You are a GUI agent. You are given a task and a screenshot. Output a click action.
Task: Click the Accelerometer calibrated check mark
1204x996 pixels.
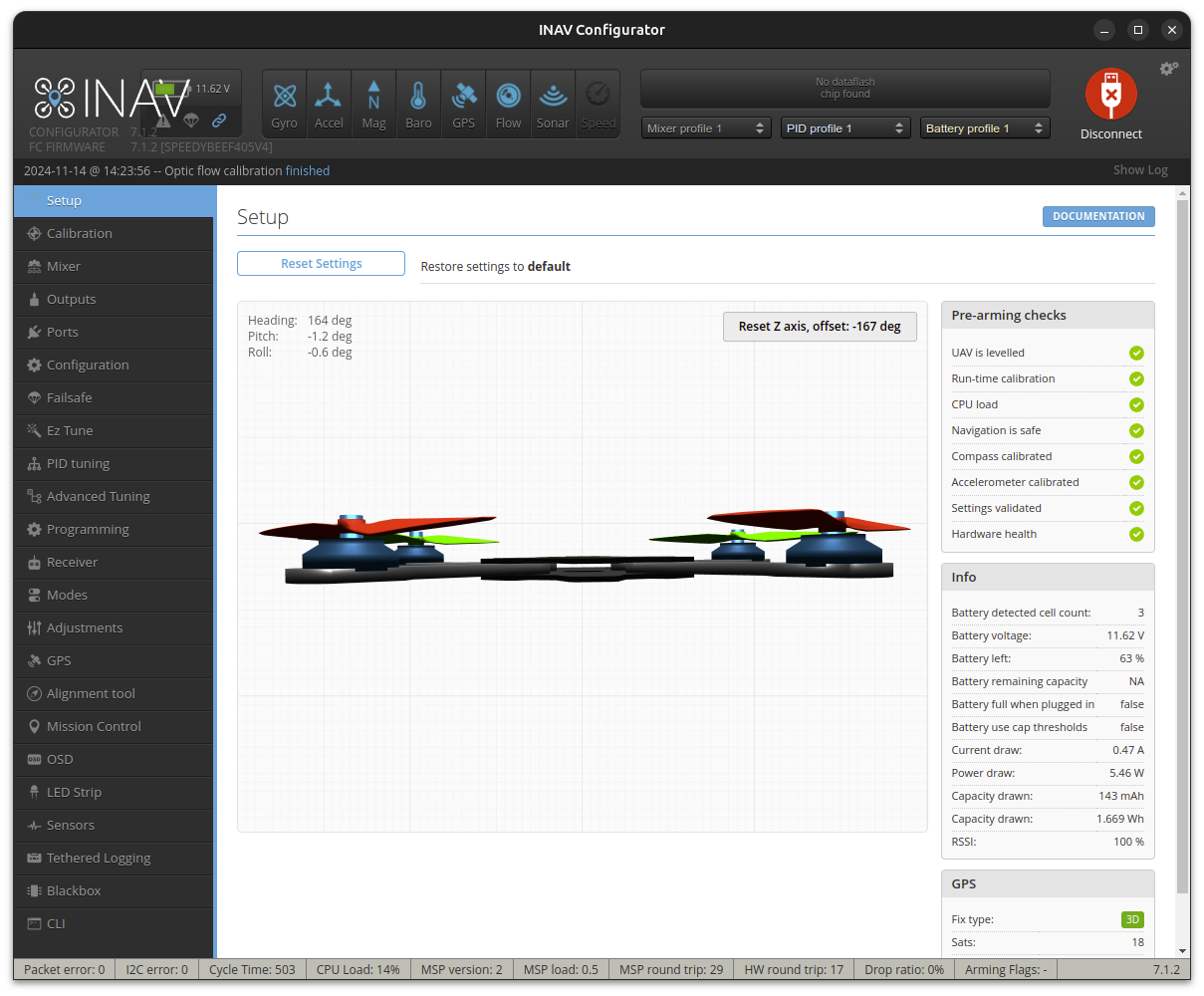[1136, 483]
